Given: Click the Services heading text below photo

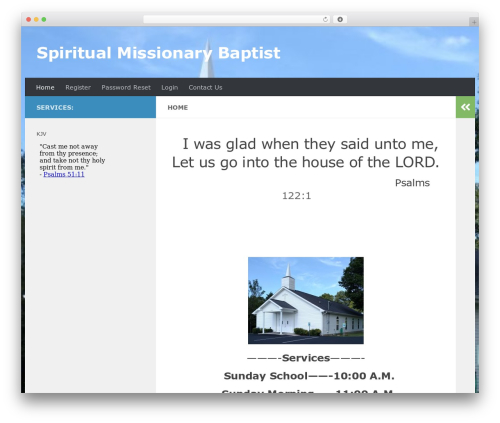Looking at the screenshot, I should coord(306,358).
